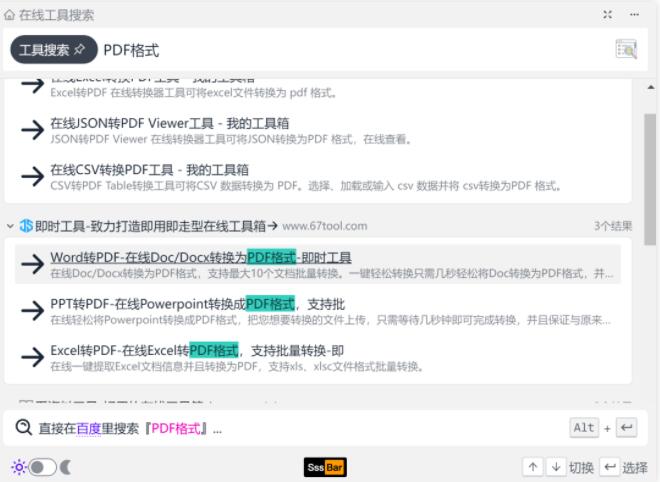Screen dimensions: 660x482
Task: Click the SssBar logo at bottom
Action: [324, 467]
